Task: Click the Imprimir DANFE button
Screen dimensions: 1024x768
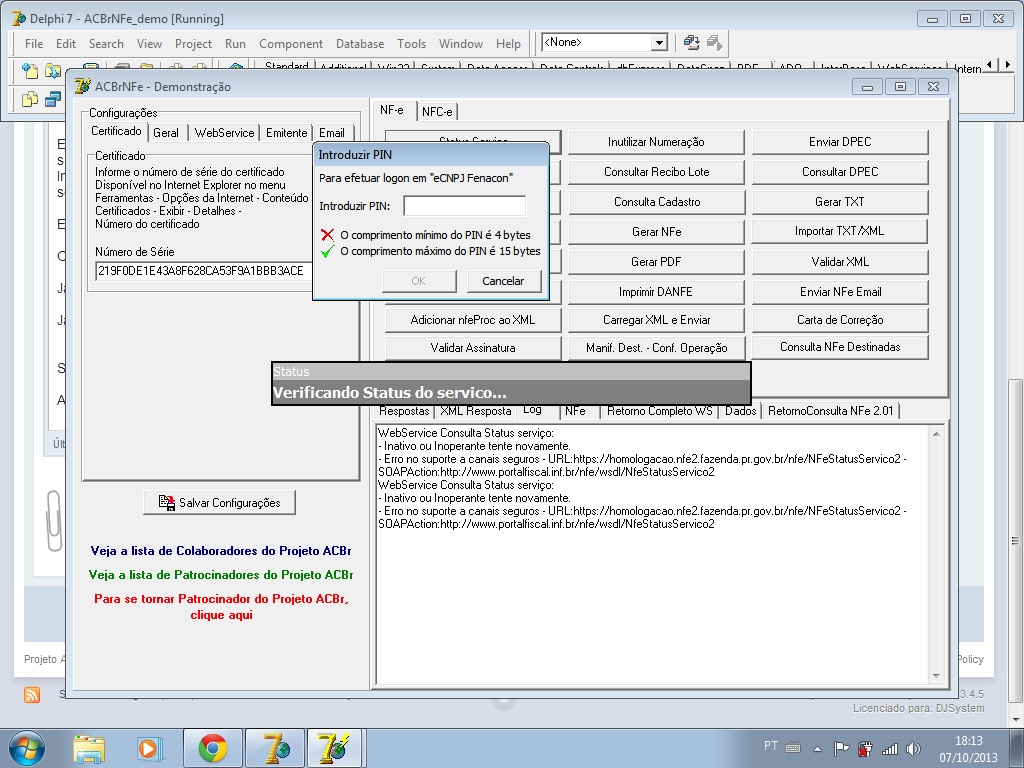Action: tap(656, 292)
